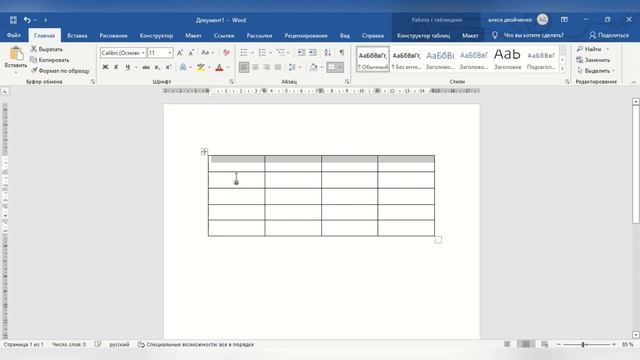Open the highlight color dropdown arrow
The height and width of the screenshot is (360, 640).
(x=209, y=67)
